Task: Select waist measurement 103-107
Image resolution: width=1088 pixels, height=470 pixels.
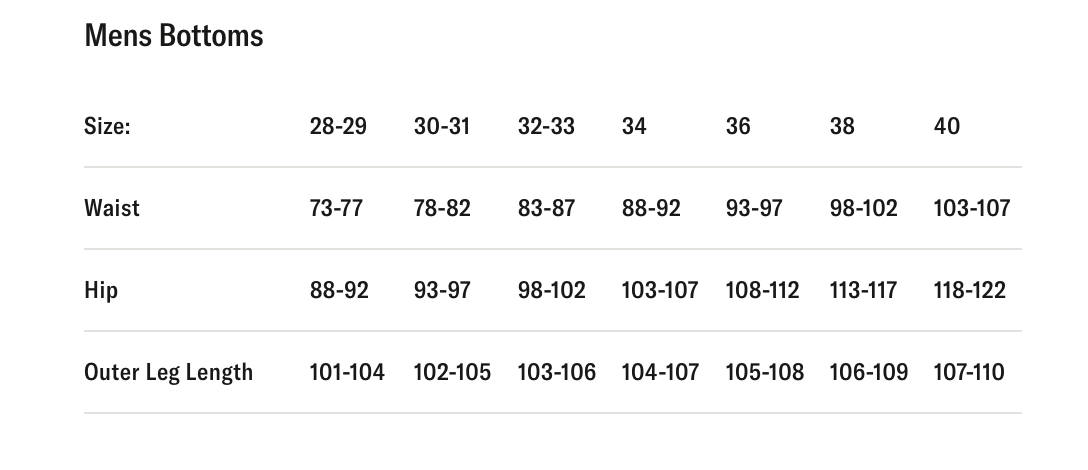Action: tap(971, 209)
